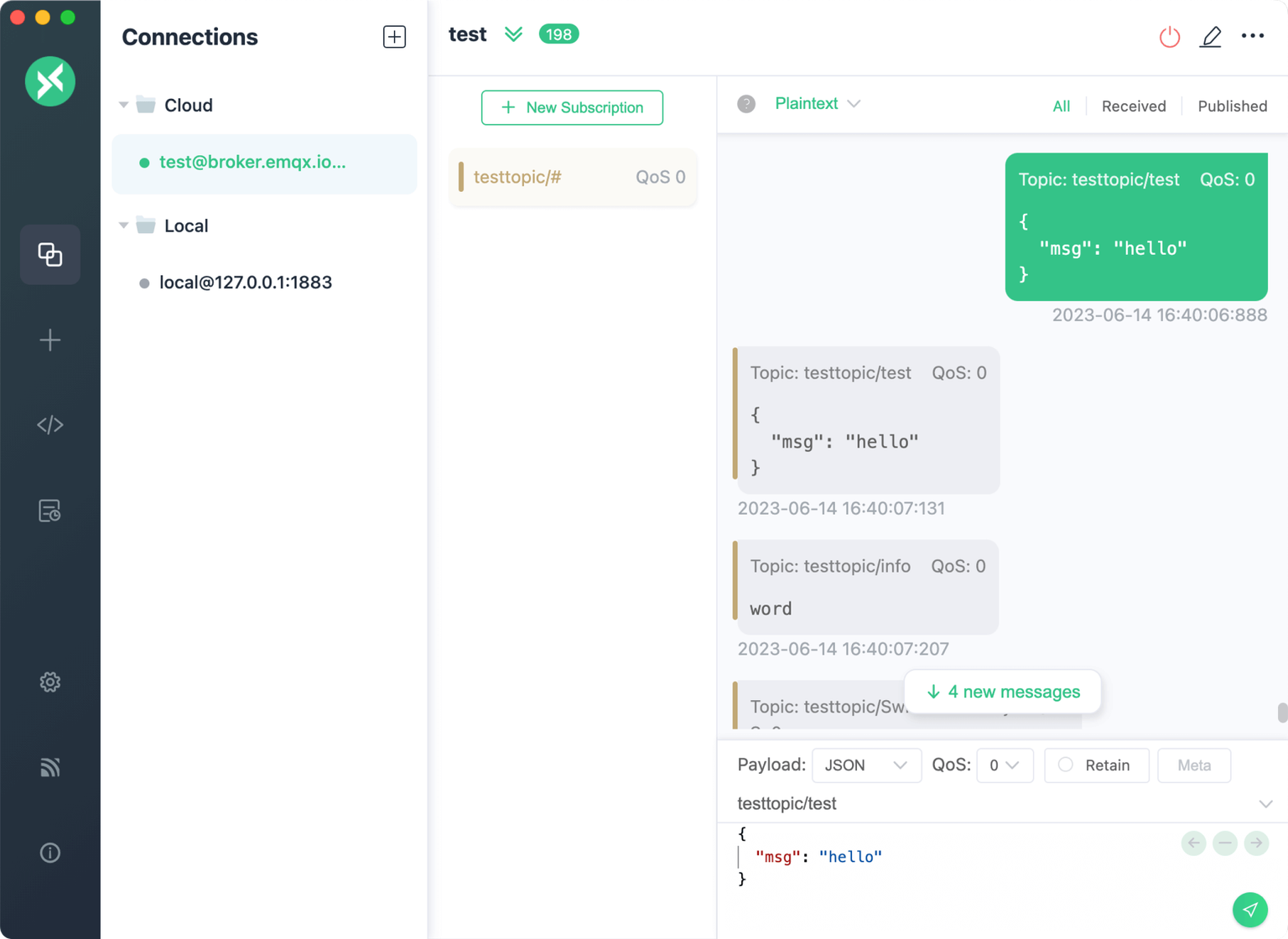Open the Connections panel icon in sidebar
The width and height of the screenshot is (1288, 939).
(49, 254)
